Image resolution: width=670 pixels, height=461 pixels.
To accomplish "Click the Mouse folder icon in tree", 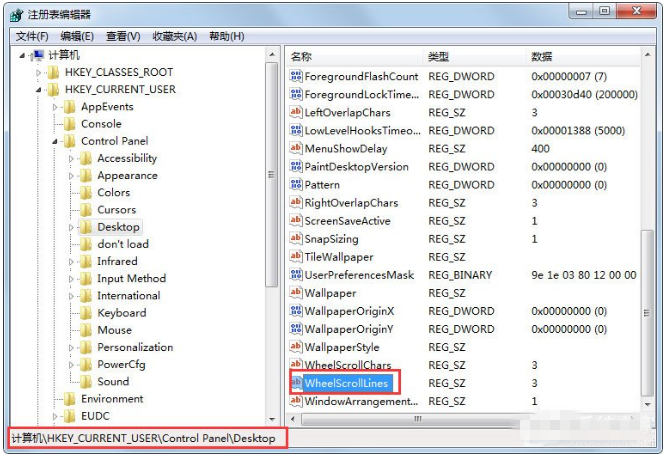I will tap(86, 330).
